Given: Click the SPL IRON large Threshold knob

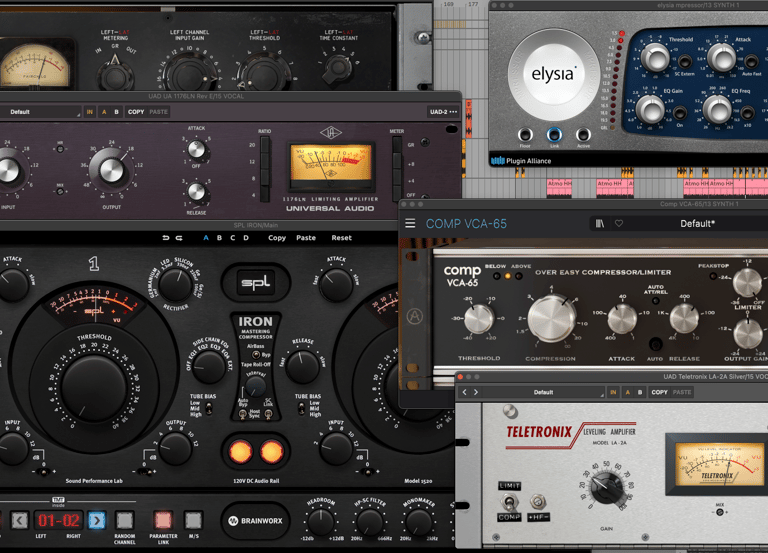Looking at the screenshot, I should point(94,387).
